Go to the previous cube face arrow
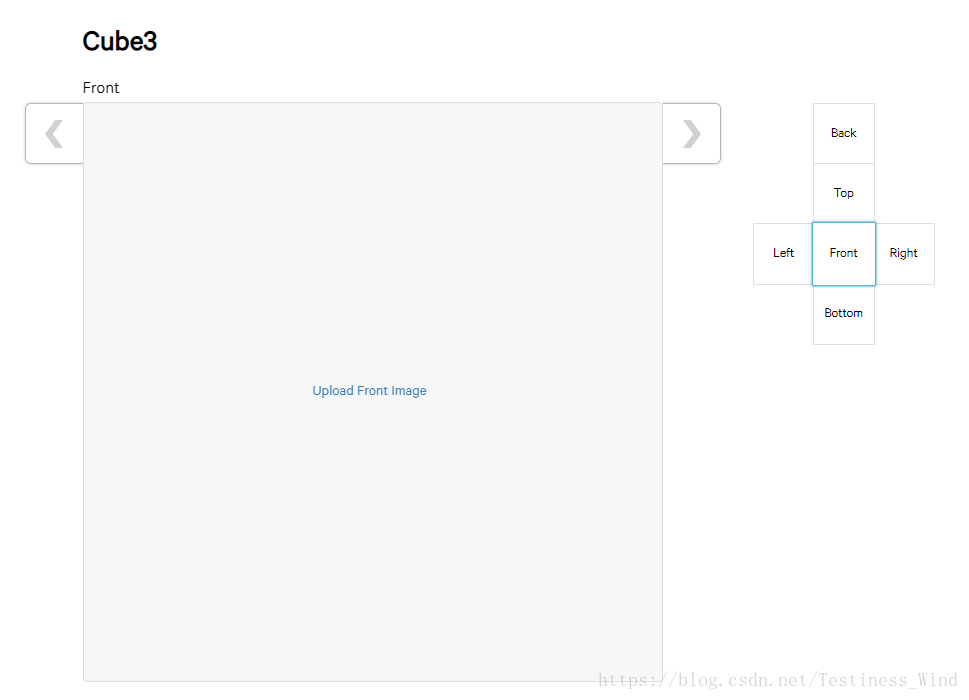 pyautogui.click(x=54, y=133)
